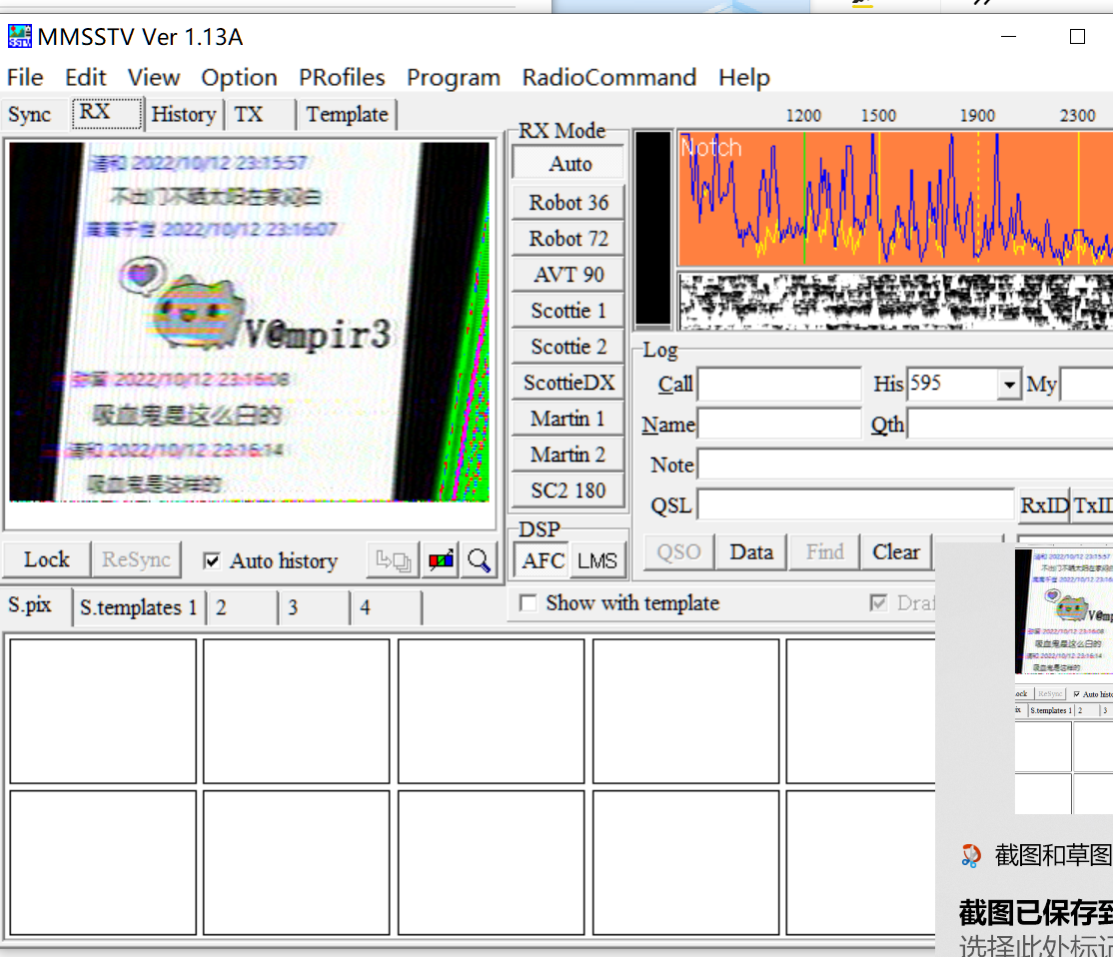Screen dimensions: 1113x957
Task: Open the RadioCommand menu
Action: pyautogui.click(x=608, y=78)
